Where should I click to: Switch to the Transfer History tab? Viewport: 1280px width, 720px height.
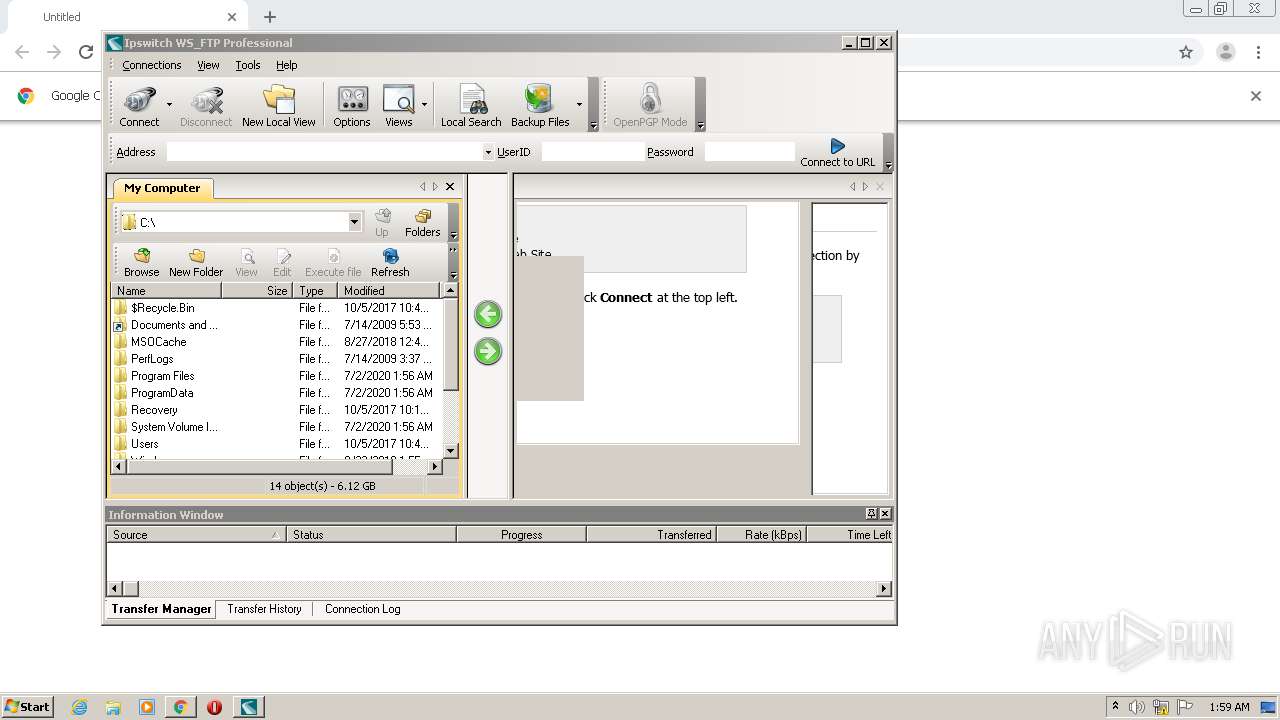tap(264, 609)
